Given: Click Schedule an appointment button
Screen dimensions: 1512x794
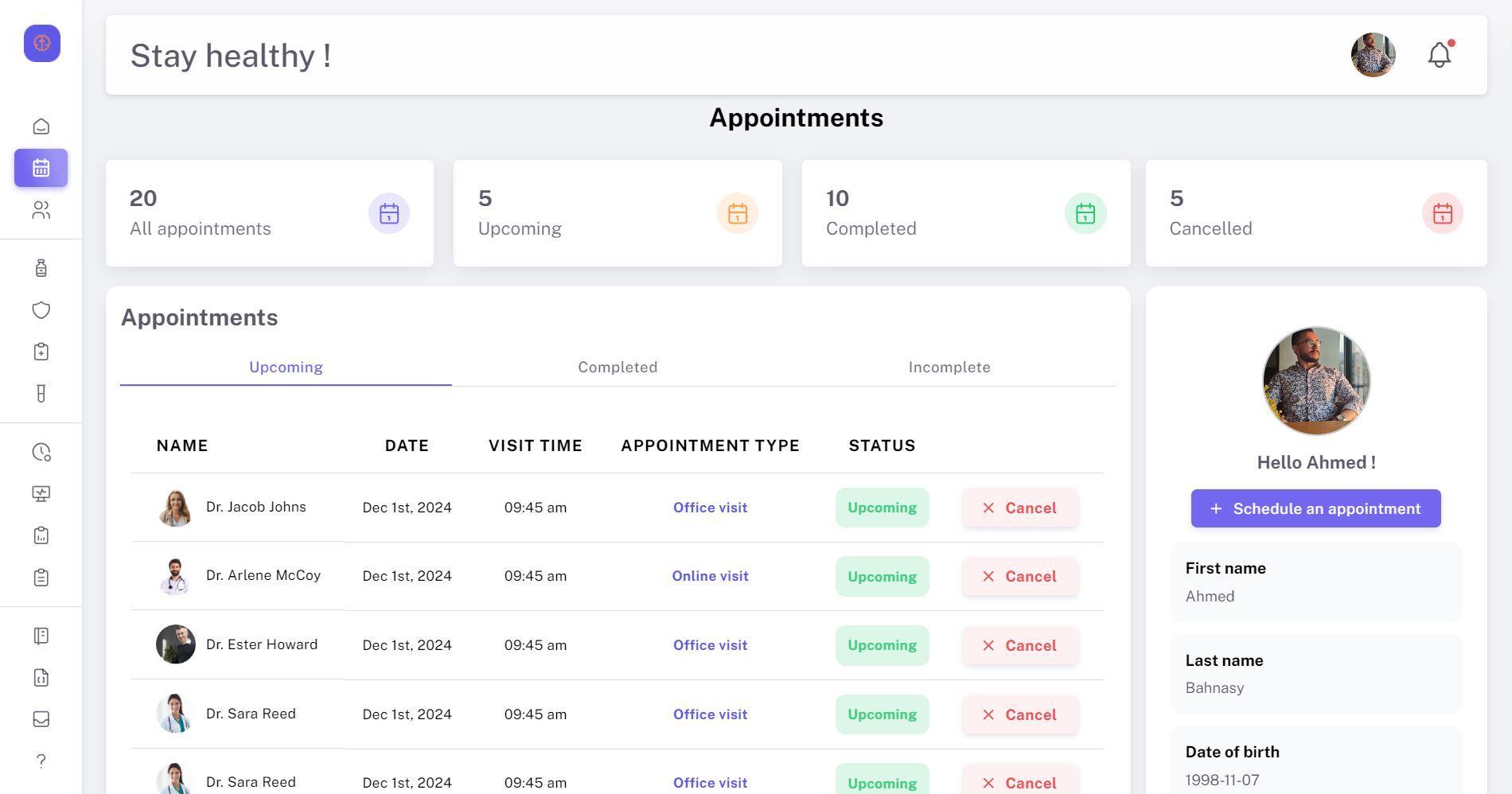Looking at the screenshot, I should tap(1315, 508).
